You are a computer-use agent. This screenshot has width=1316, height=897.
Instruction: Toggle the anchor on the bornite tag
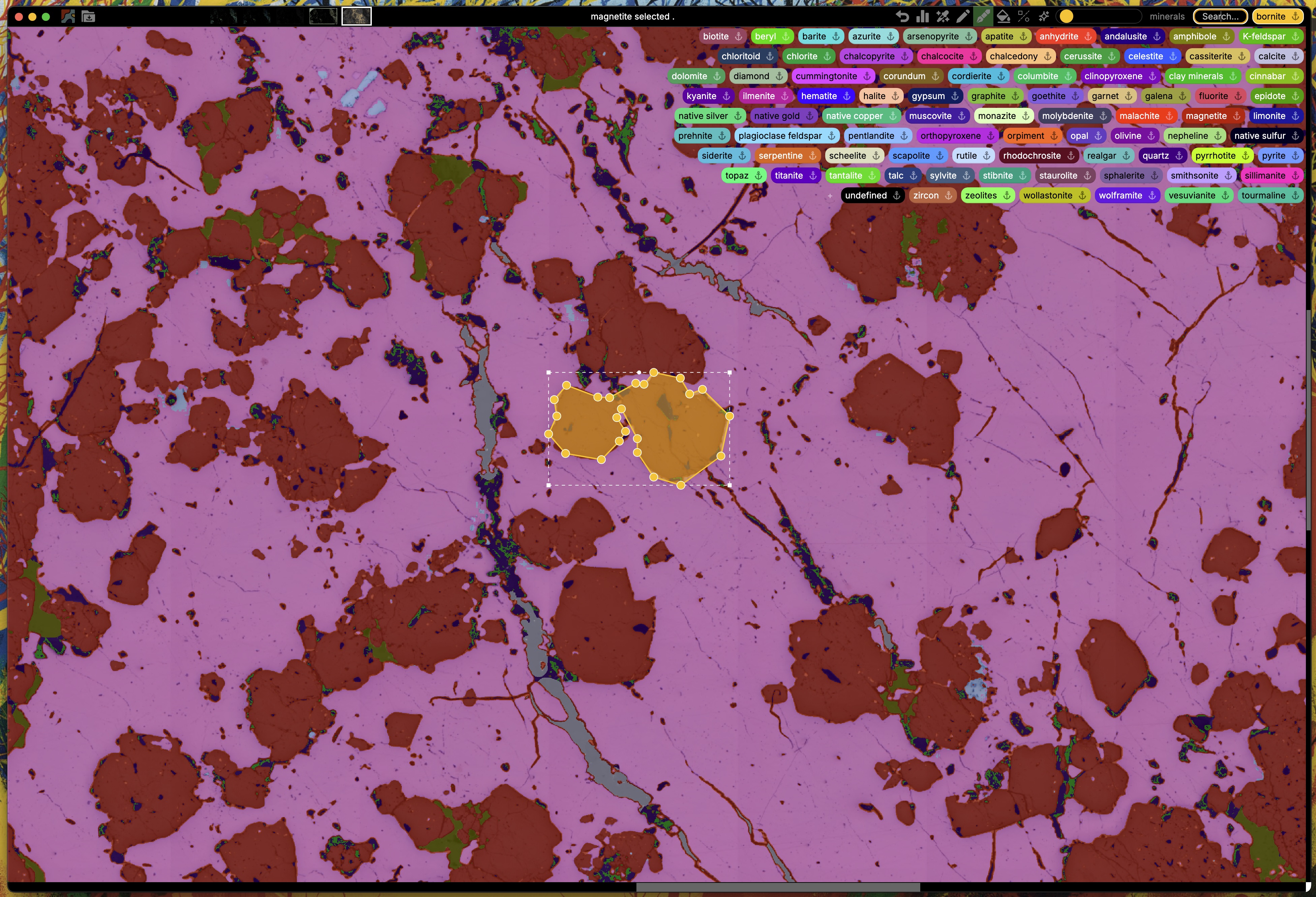pos(1295,17)
